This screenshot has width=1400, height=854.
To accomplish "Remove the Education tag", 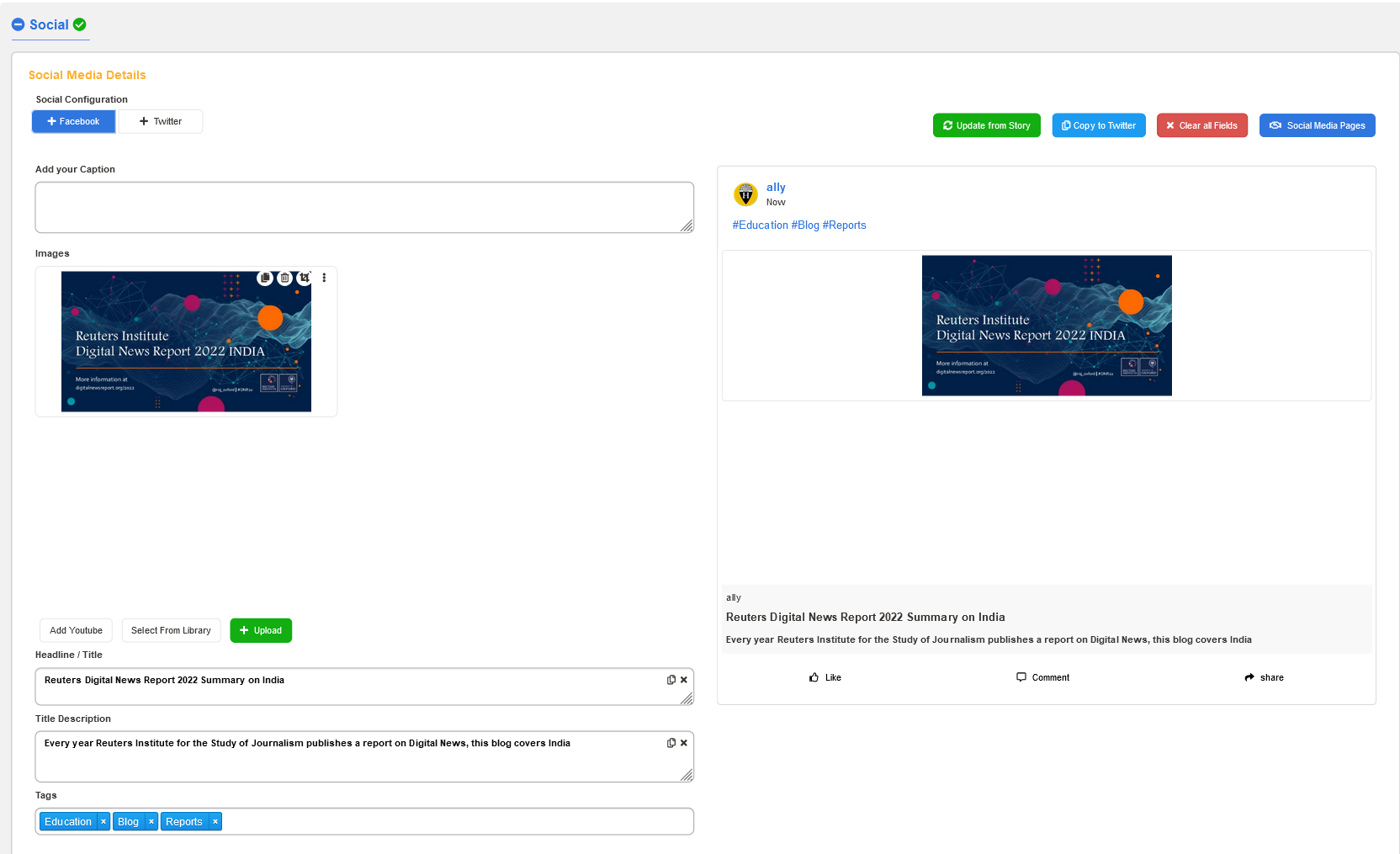I will coord(103,822).
